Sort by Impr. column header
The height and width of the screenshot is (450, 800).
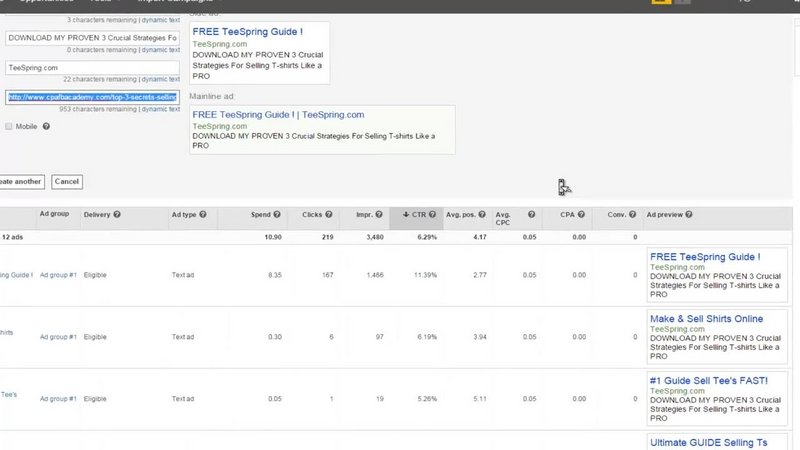[x=364, y=214]
